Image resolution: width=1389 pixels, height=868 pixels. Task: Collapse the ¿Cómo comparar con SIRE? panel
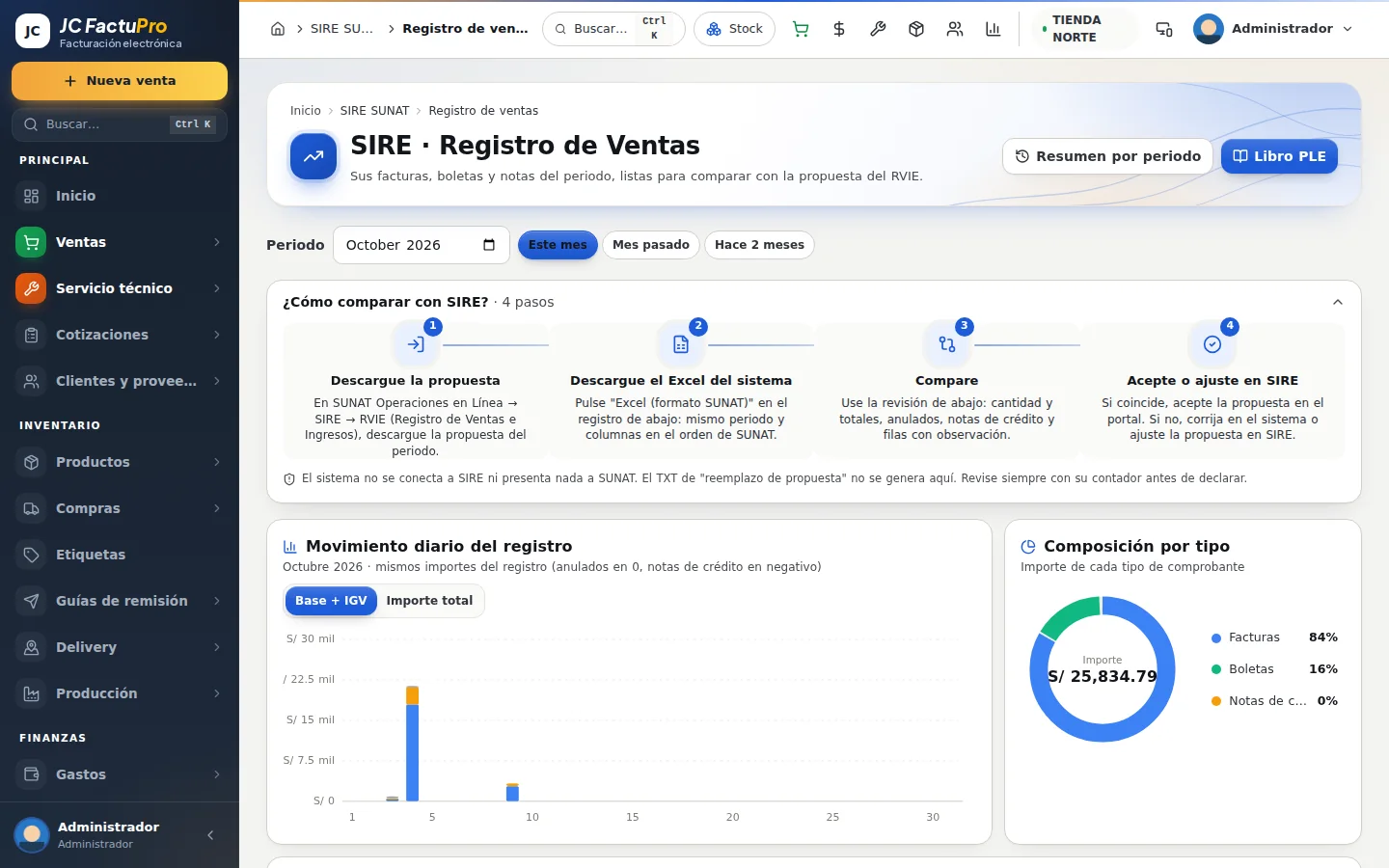point(1338,302)
